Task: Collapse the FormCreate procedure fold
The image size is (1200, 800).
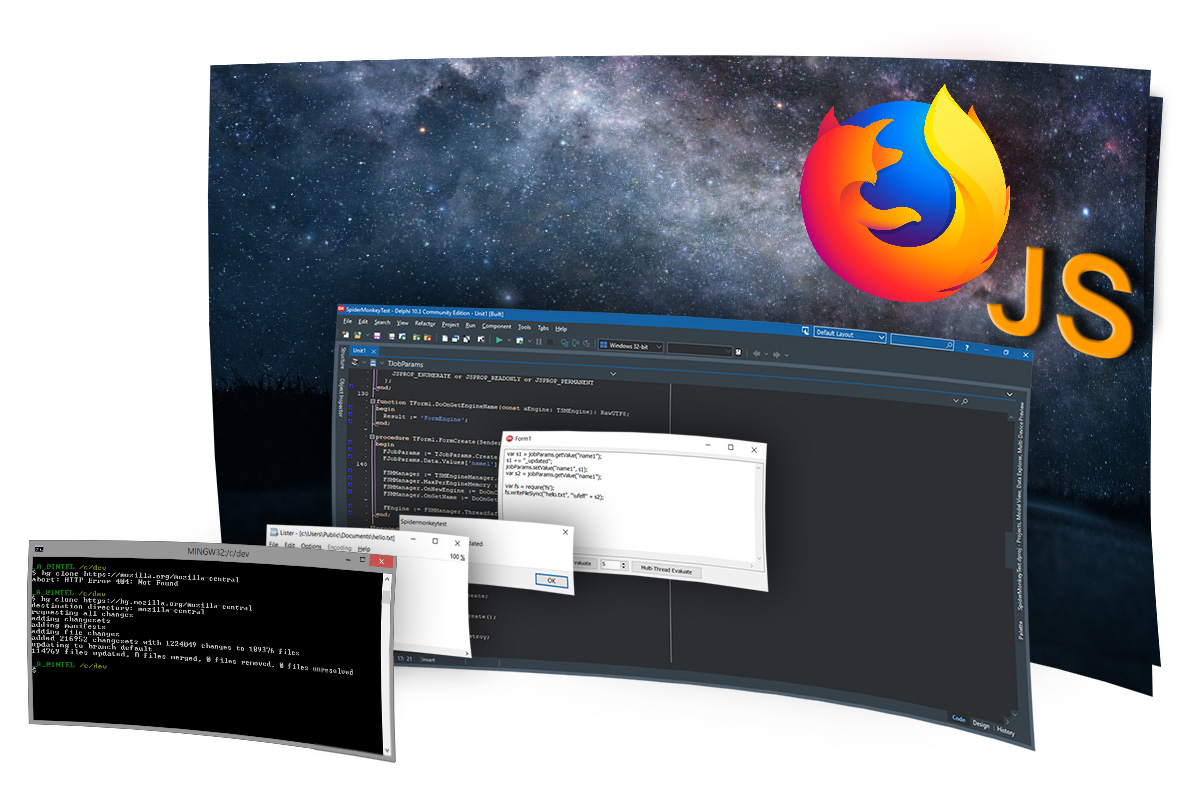Action: [371, 437]
